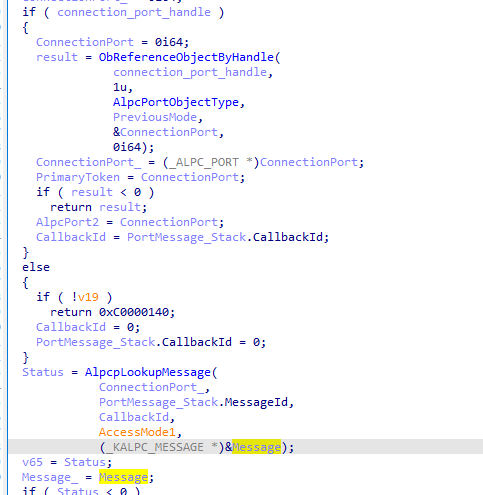Viewport: 483px width, 495px height.
Task: Click the orange AccessMode1 argument
Action: click(137, 432)
